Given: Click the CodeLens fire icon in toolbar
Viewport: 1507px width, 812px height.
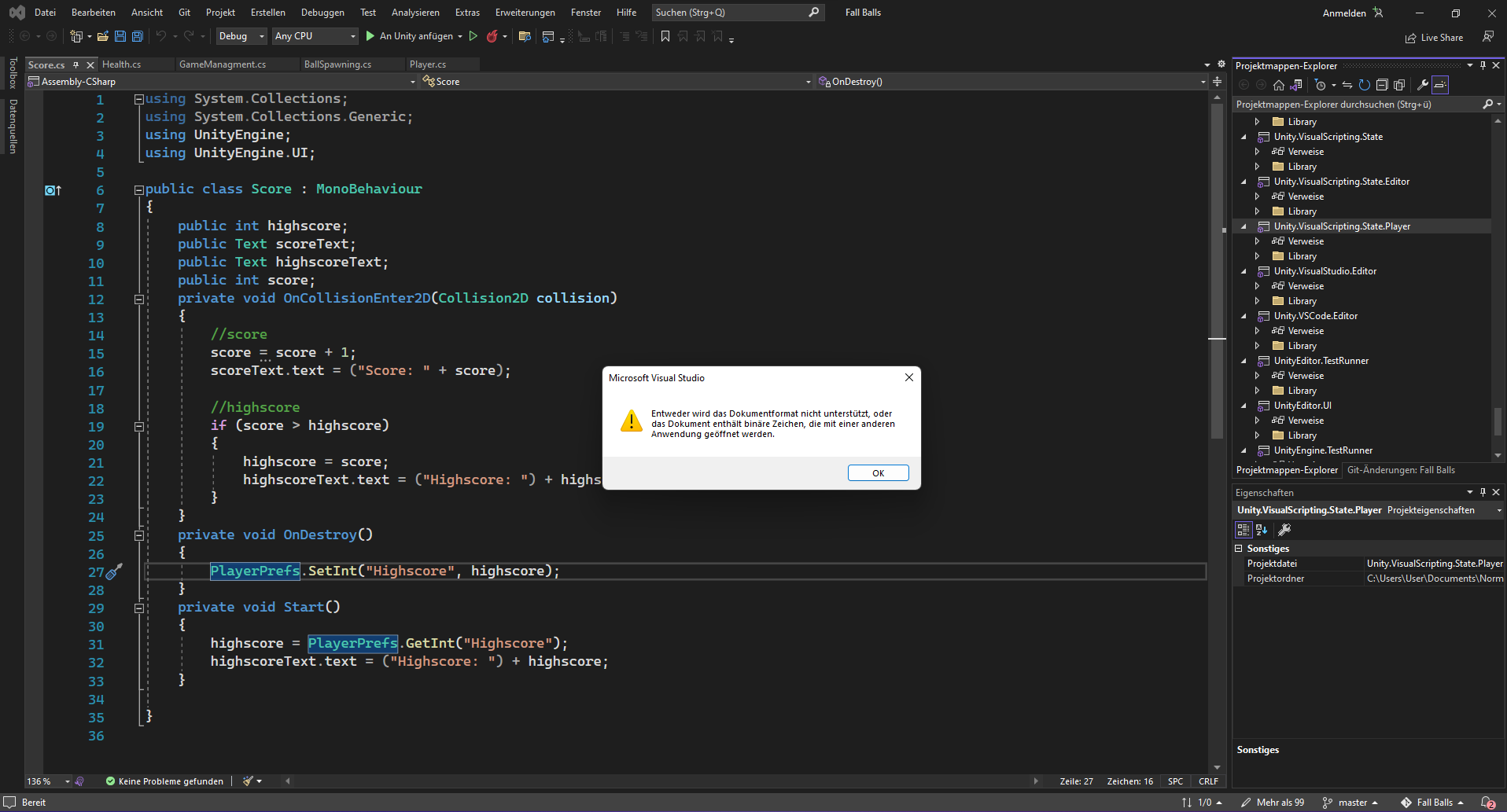Looking at the screenshot, I should (492, 36).
